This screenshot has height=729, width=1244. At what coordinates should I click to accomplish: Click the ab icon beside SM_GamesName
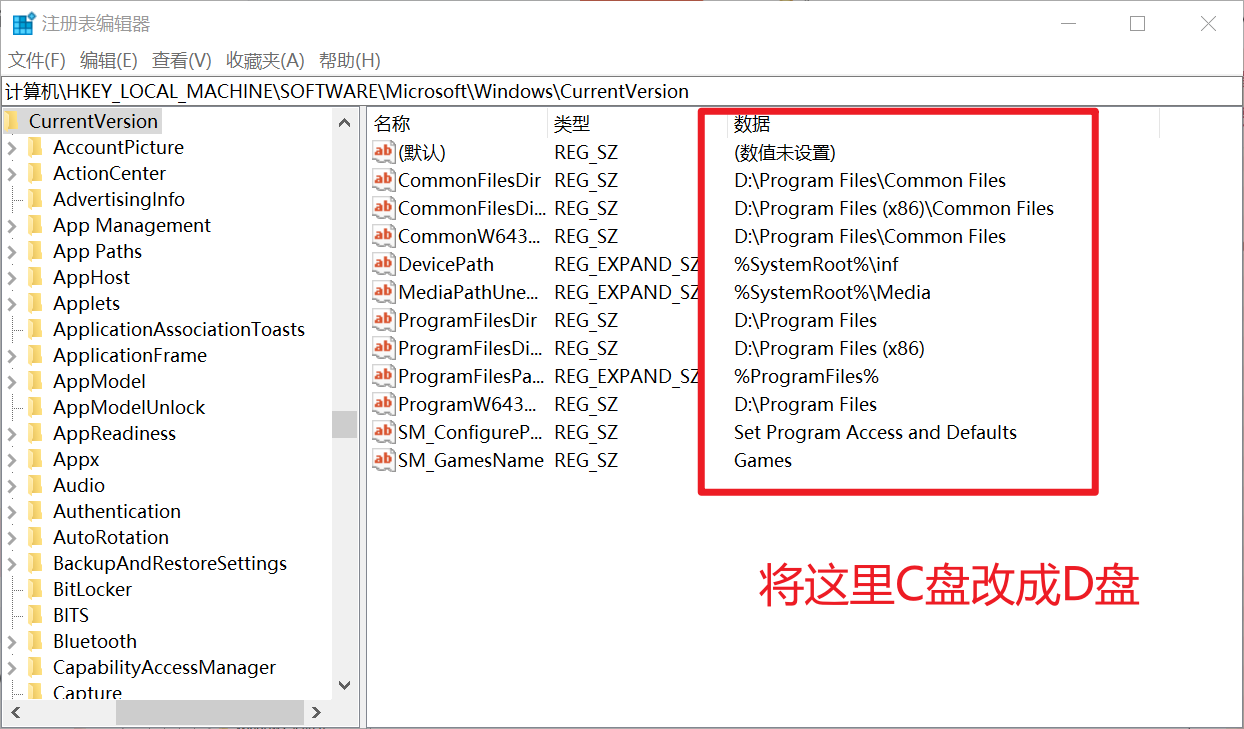(x=384, y=460)
